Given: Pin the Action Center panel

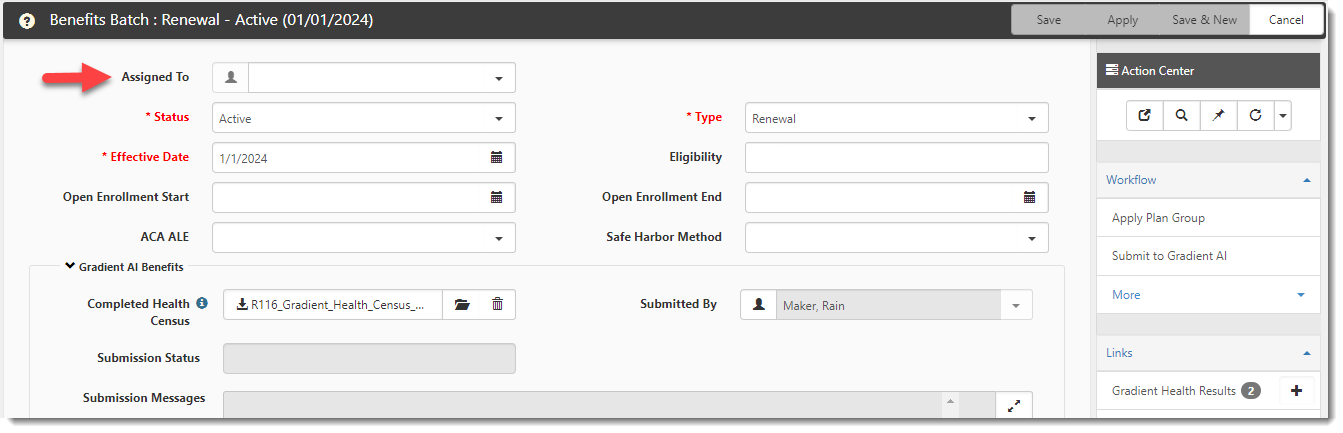Looking at the screenshot, I should (x=1218, y=115).
